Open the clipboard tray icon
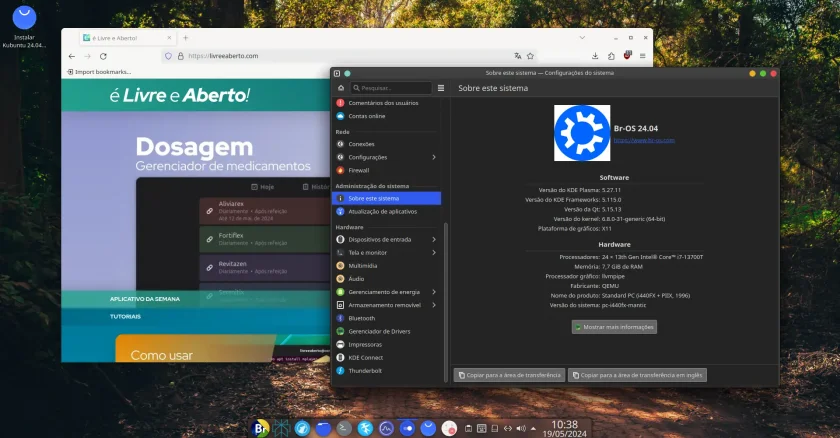The height and width of the screenshot is (438, 840). 468,428
